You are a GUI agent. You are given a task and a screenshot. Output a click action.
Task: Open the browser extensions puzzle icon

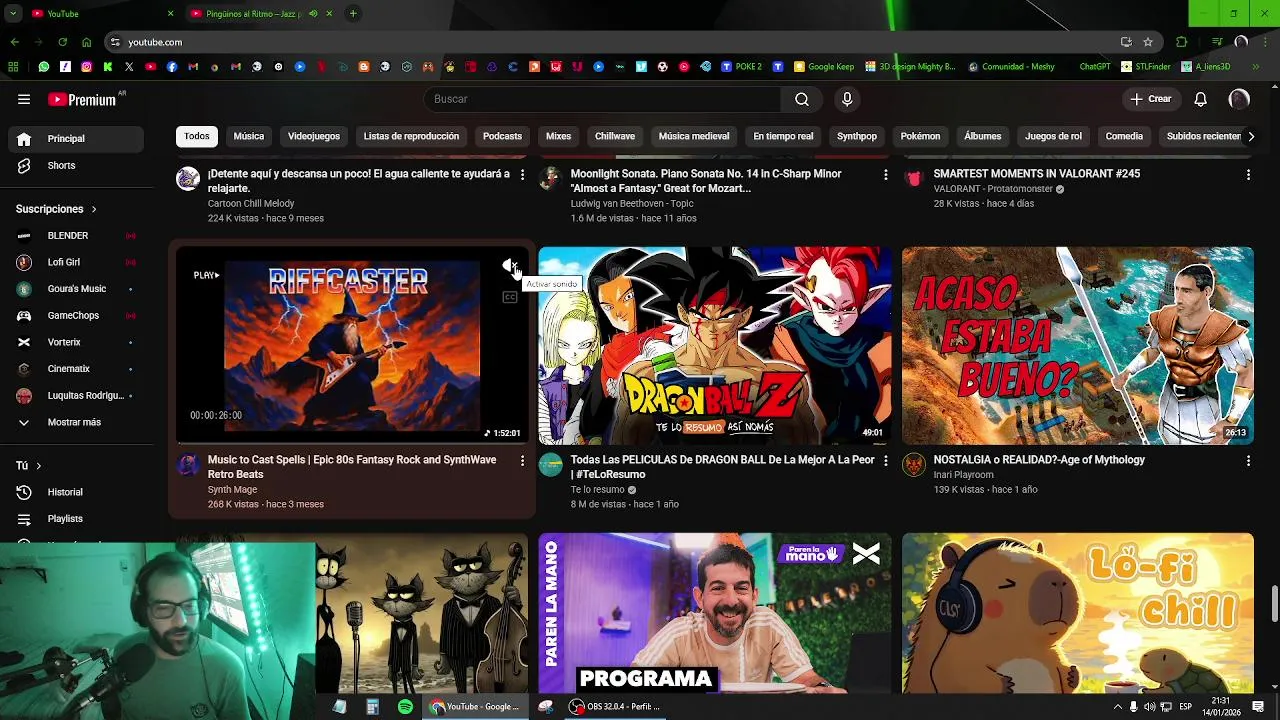(1181, 42)
